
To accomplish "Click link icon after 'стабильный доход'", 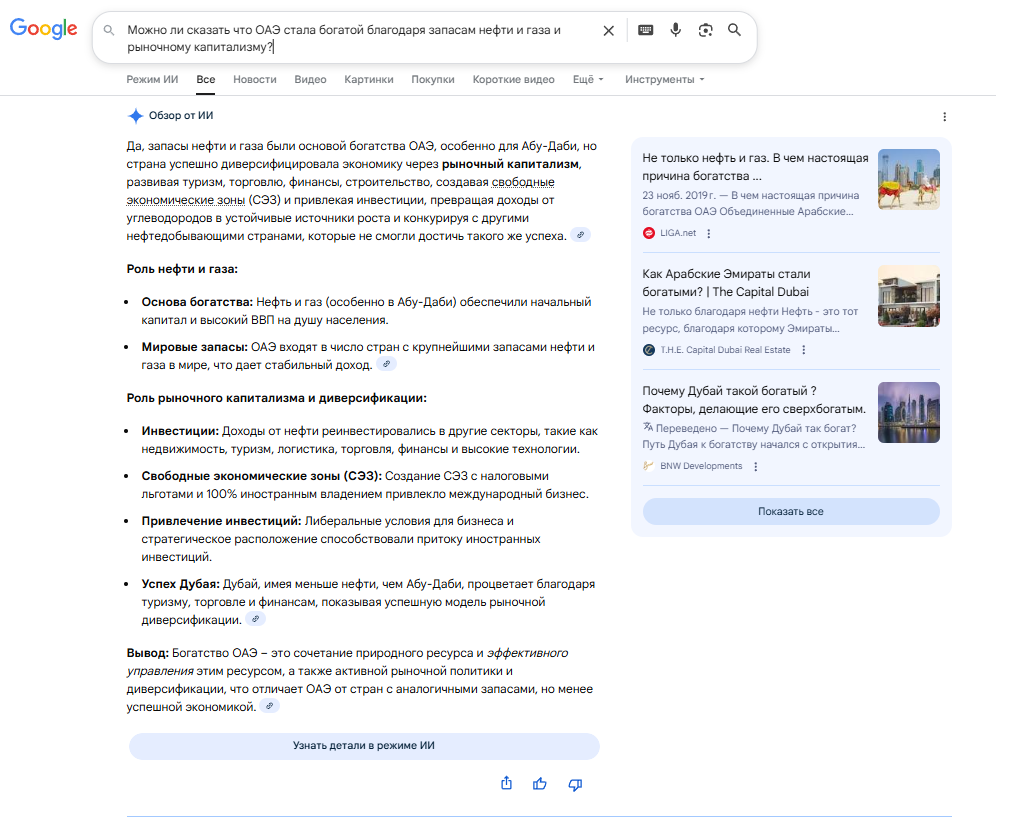I will 386,364.
